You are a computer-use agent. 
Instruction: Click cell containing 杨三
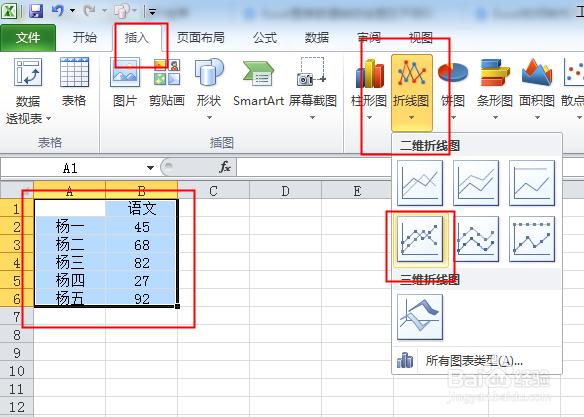point(70,262)
